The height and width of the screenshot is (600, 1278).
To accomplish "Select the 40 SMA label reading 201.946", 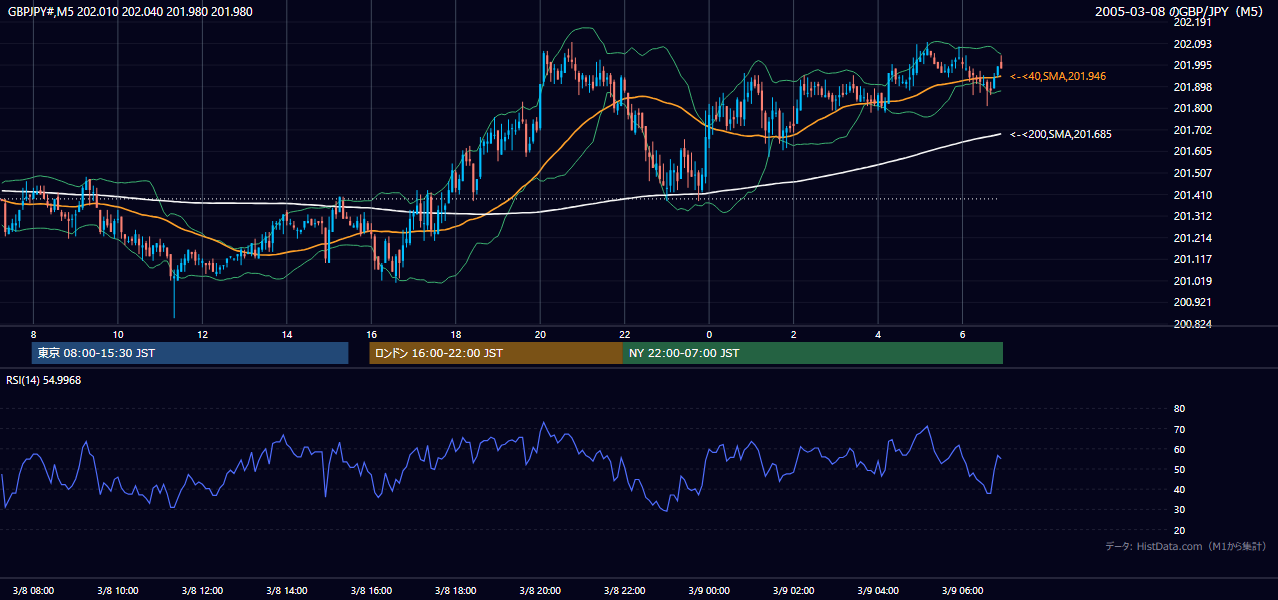I will coord(1058,76).
